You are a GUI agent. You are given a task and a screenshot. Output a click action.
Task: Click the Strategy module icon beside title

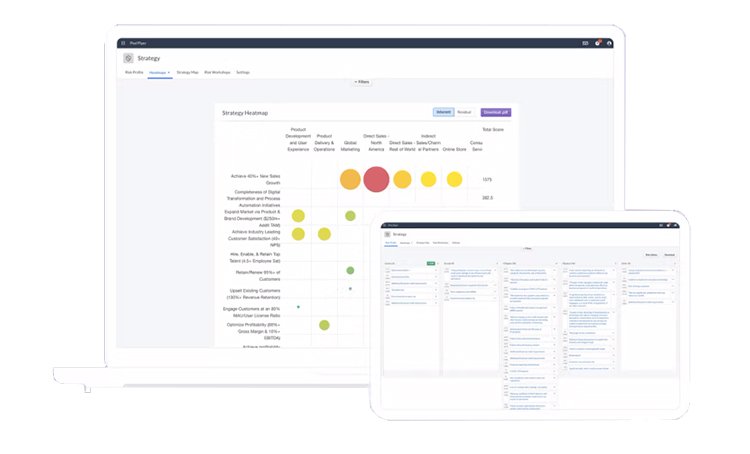pyautogui.click(x=128, y=58)
